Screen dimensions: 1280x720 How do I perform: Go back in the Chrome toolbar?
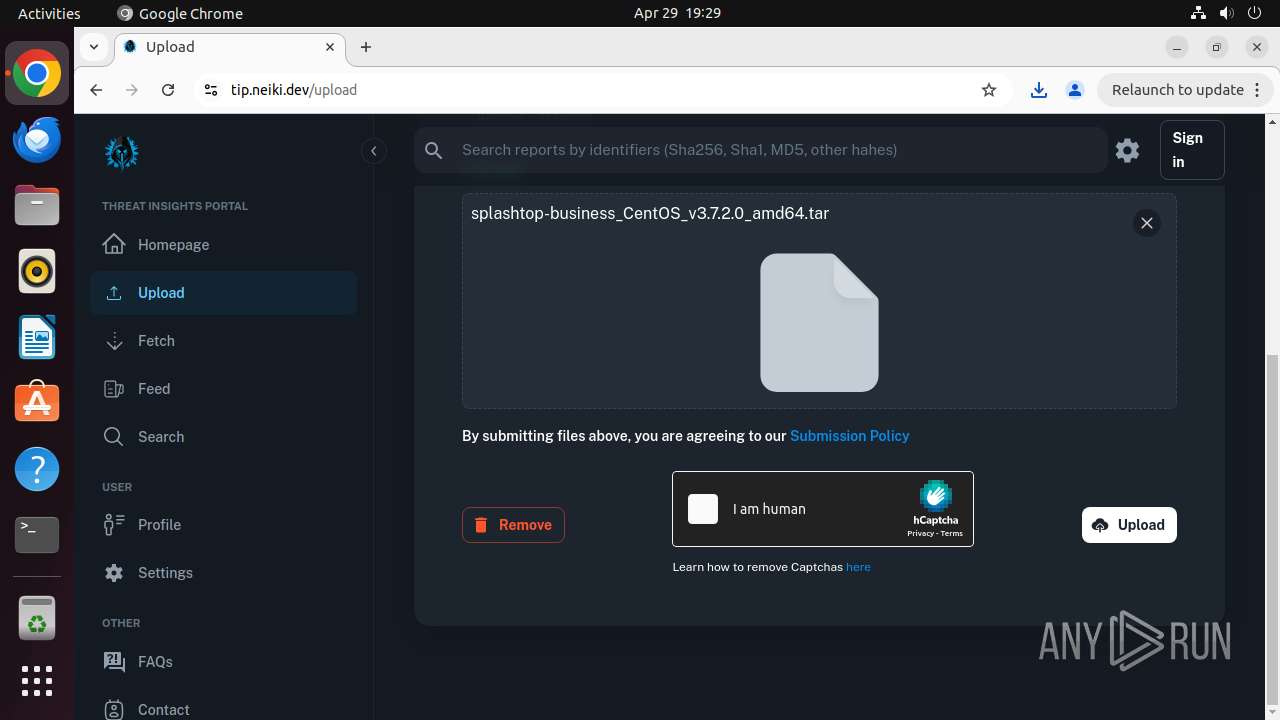coord(96,90)
